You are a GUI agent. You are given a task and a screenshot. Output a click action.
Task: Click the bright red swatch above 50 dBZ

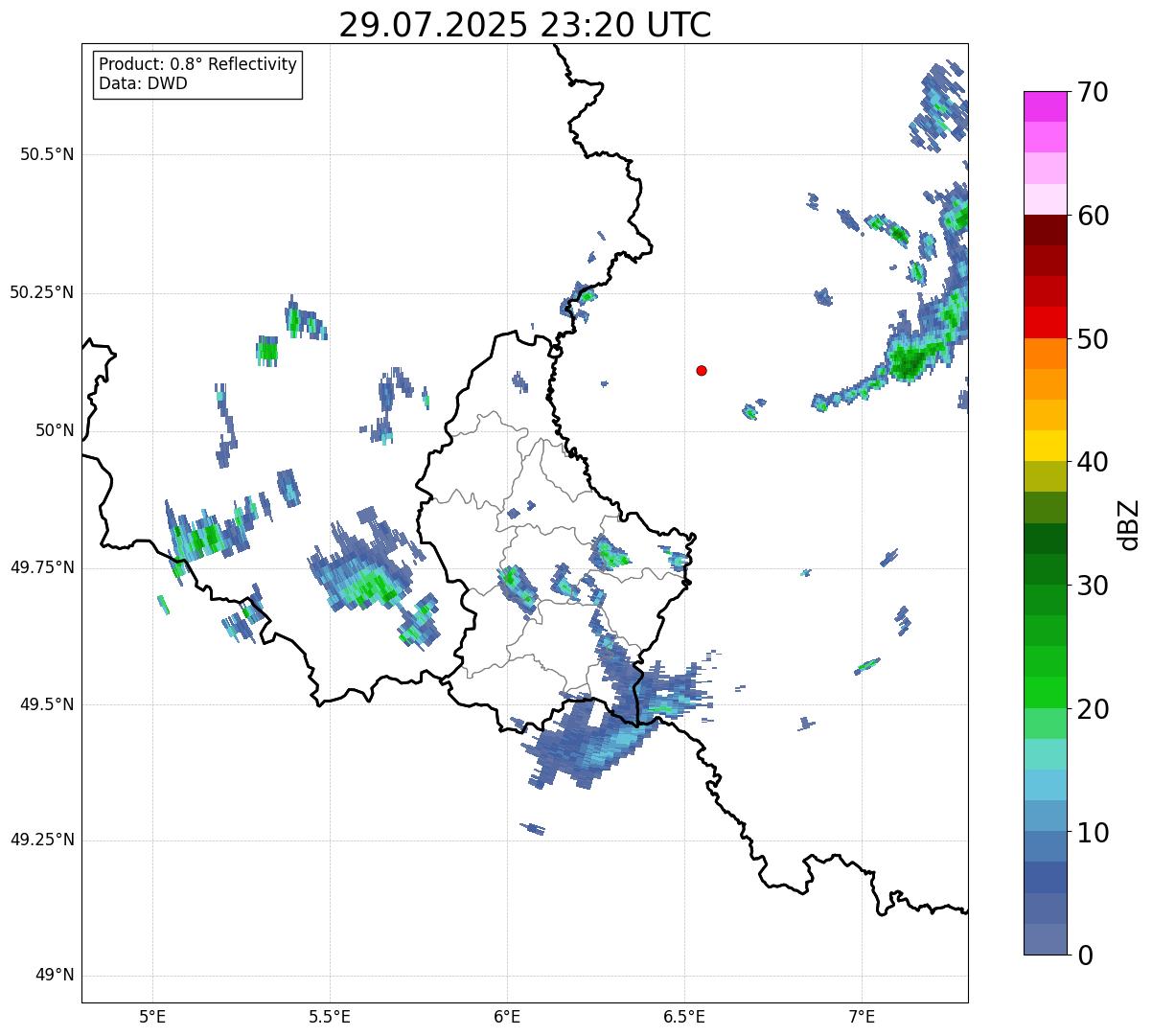coord(1046,322)
